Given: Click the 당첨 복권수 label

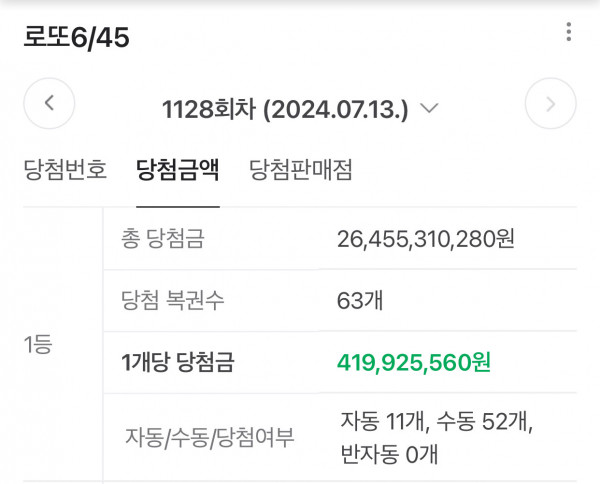Looking at the screenshot, I should pos(175,300).
